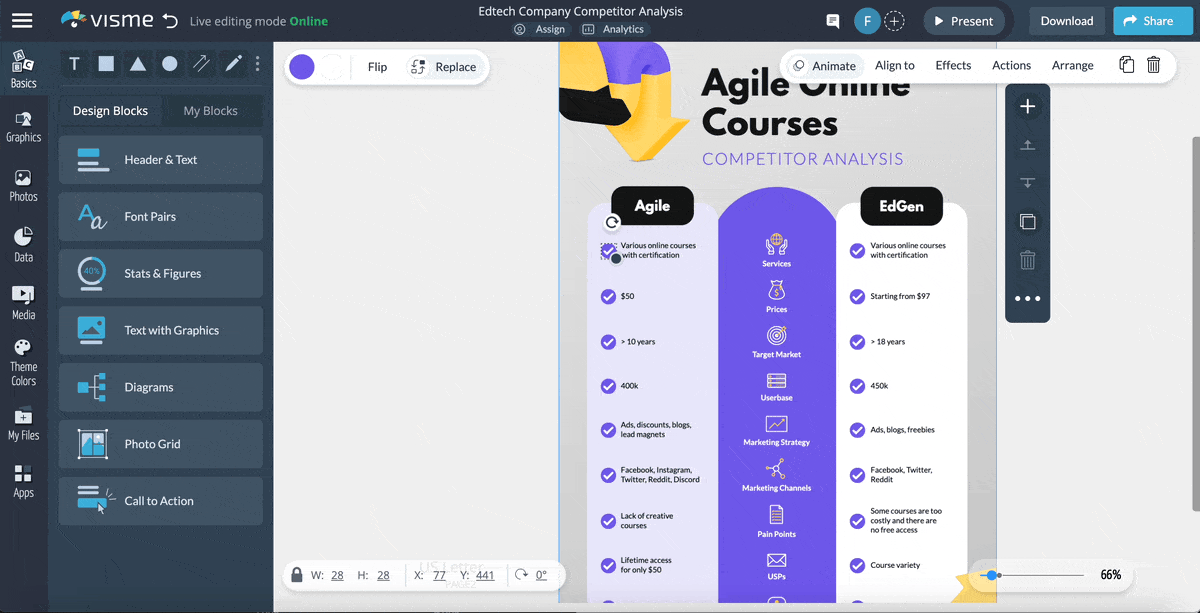Open the comments speech bubble
The height and width of the screenshot is (613, 1200).
(832, 21)
